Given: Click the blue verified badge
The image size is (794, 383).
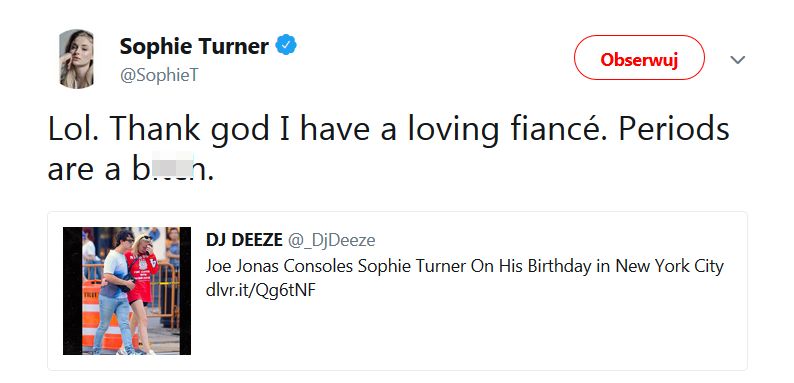Looking at the screenshot, I should pyautogui.click(x=286, y=46).
